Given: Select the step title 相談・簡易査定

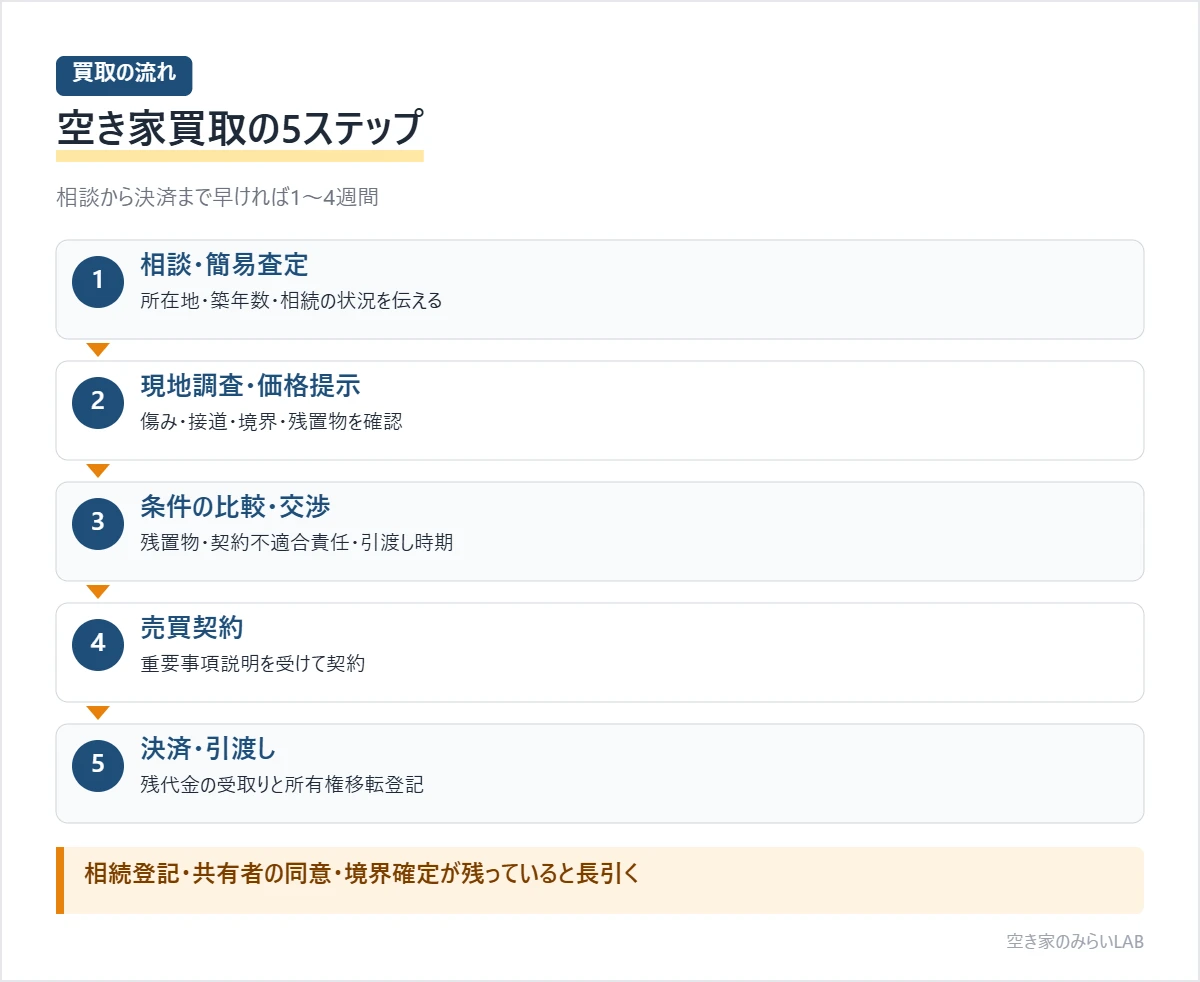Looking at the screenshot, I should [224, 265].
